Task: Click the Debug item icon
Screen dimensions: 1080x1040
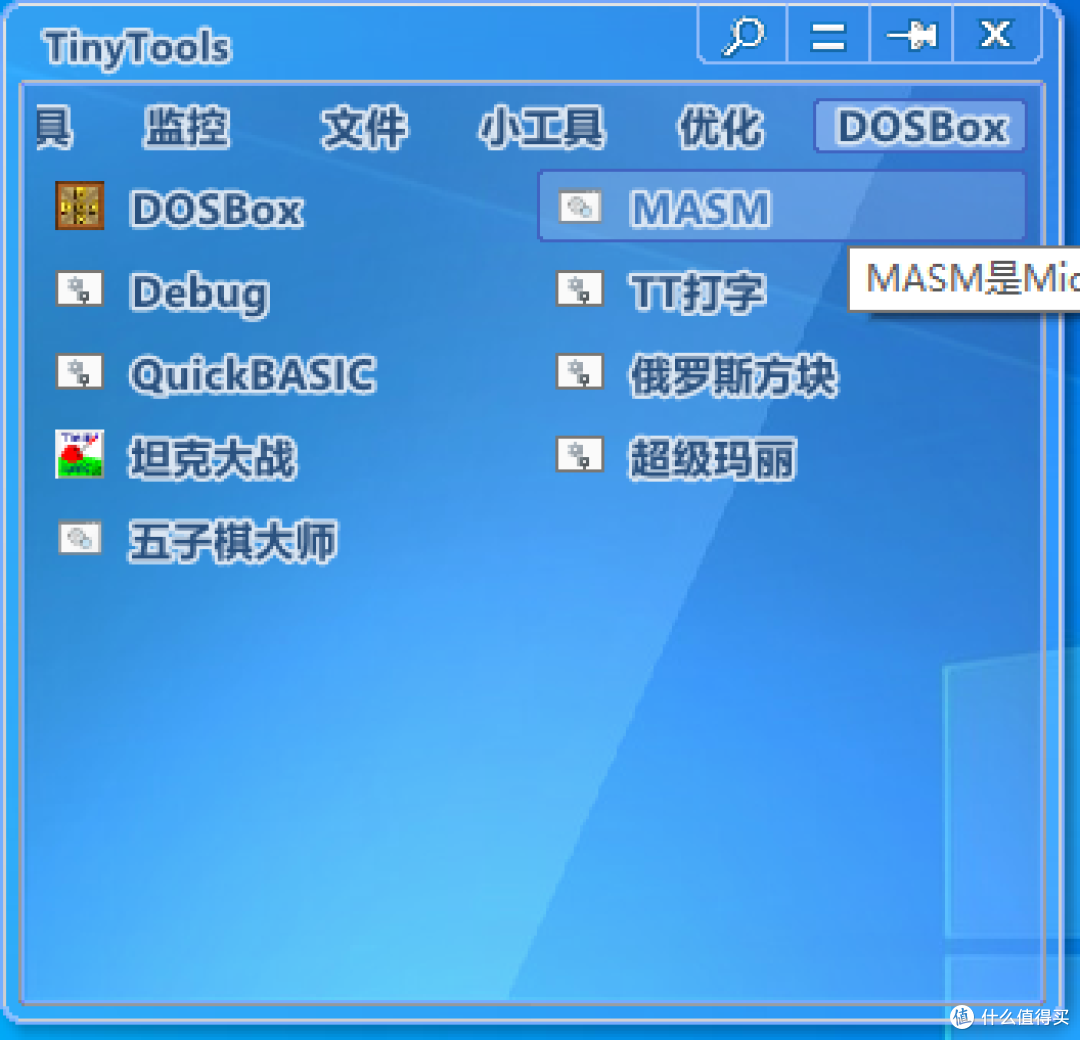Action: click(x=80, y=289)
